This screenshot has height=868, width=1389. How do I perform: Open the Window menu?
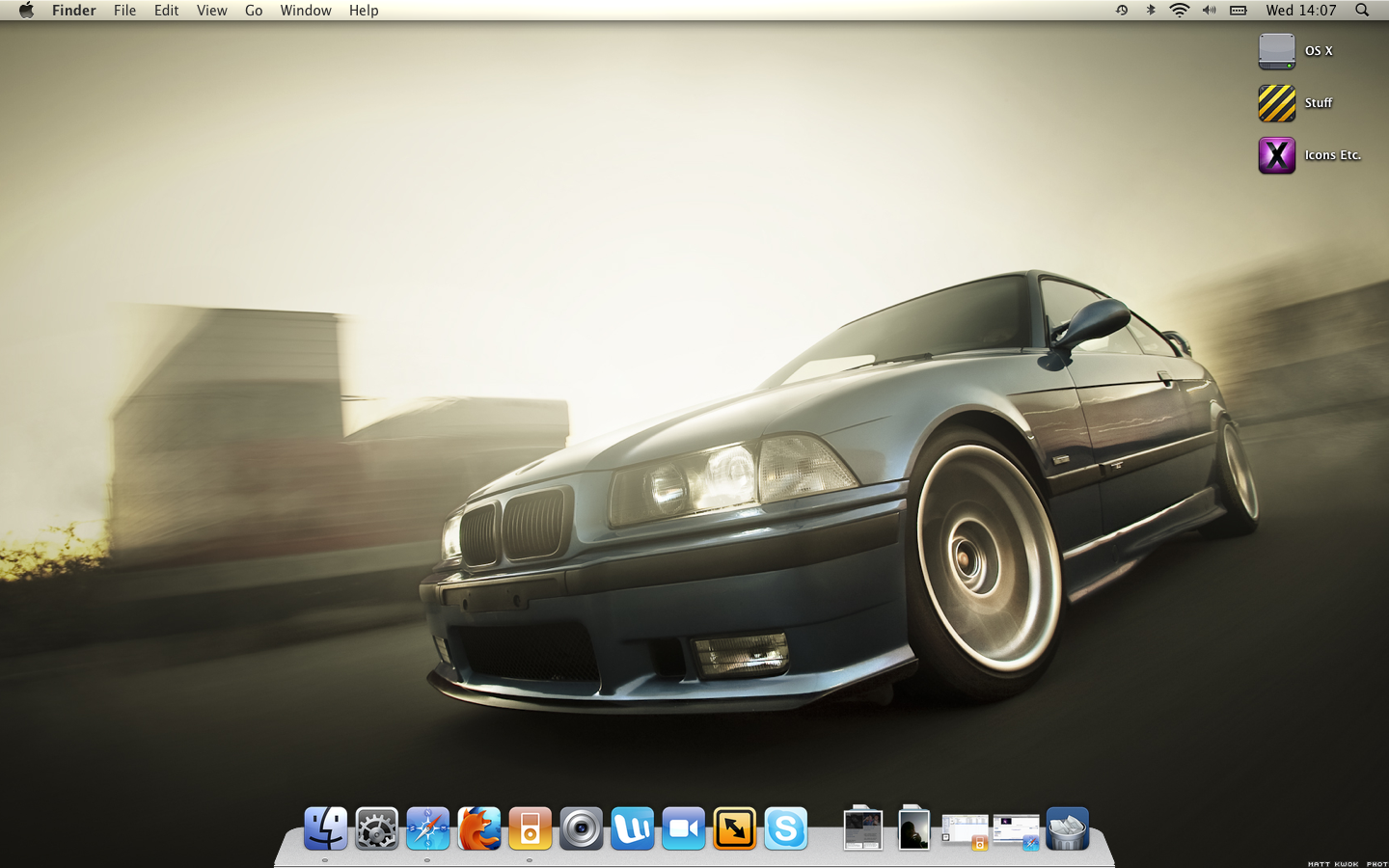coord(306,10)
